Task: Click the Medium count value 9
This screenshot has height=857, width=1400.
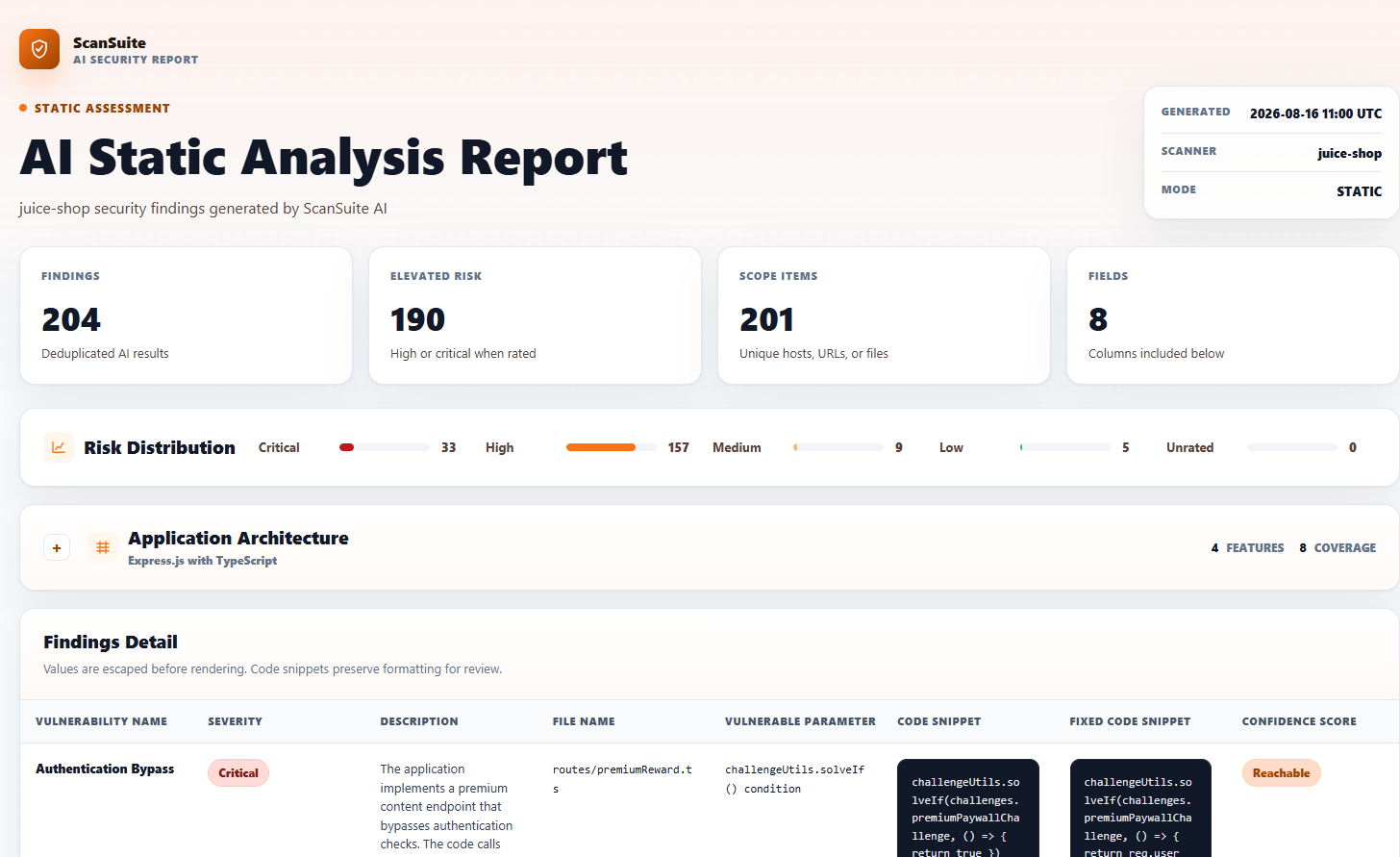Action: (x=899, y=448)
